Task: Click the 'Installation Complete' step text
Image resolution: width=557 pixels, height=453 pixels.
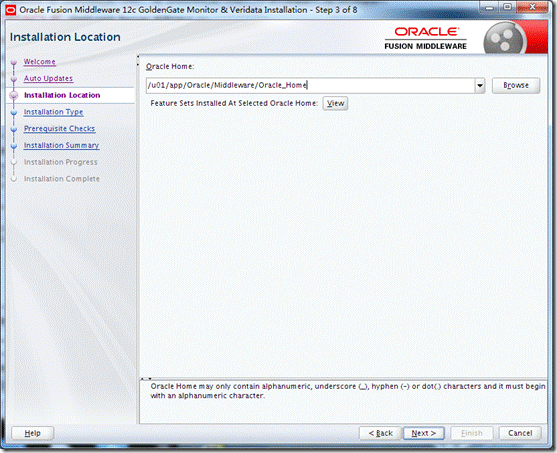Action: [61, 179]
